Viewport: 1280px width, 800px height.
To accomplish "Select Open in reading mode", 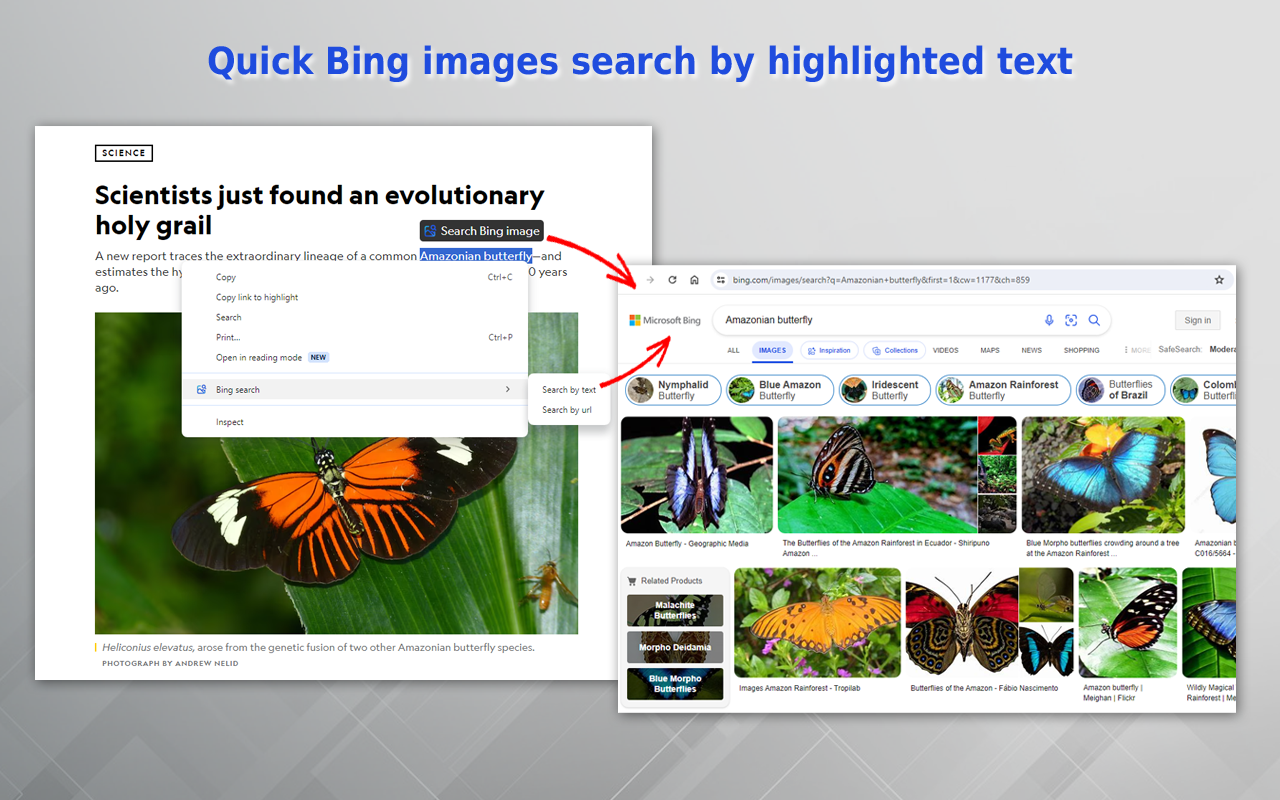I will [x=354, y=357].
